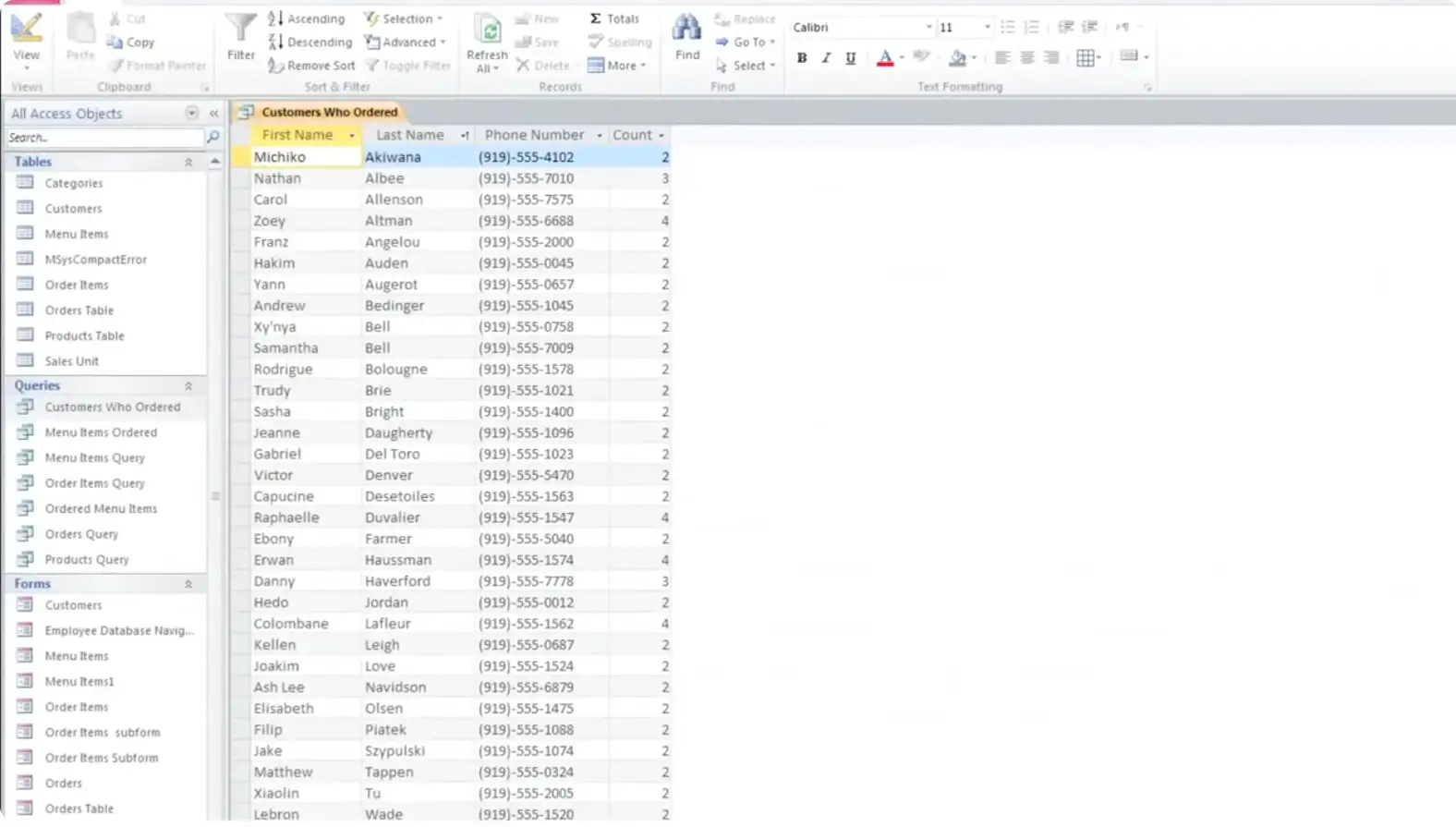Open the gridlines button in Text Formatting
Screen dimensions: 1456x827
(1087, 58)
